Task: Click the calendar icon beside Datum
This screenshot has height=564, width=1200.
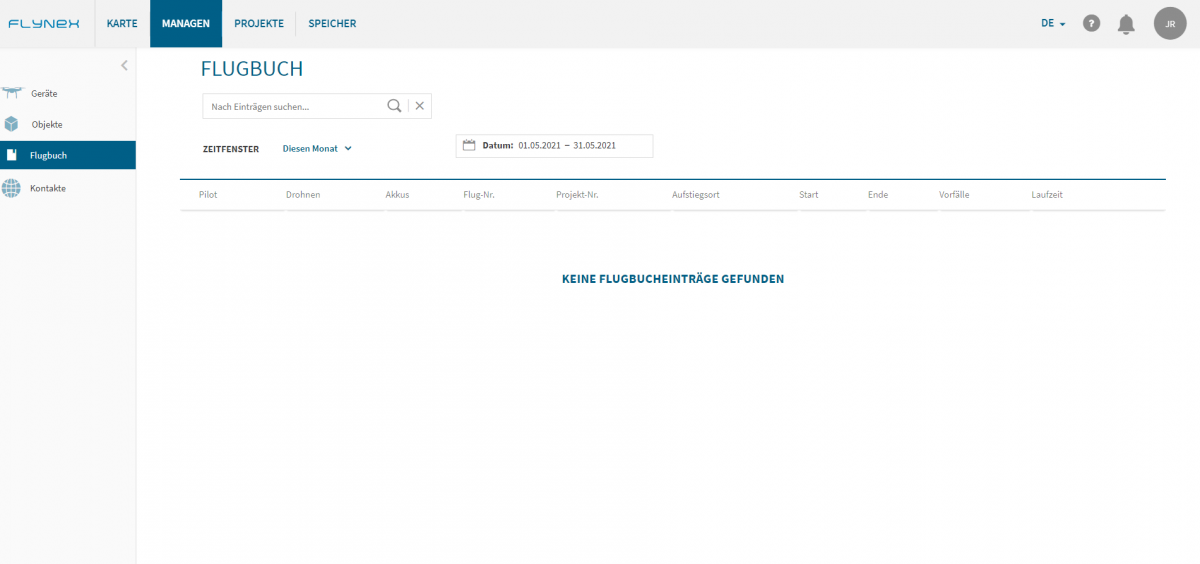Action: coord(469,145)
